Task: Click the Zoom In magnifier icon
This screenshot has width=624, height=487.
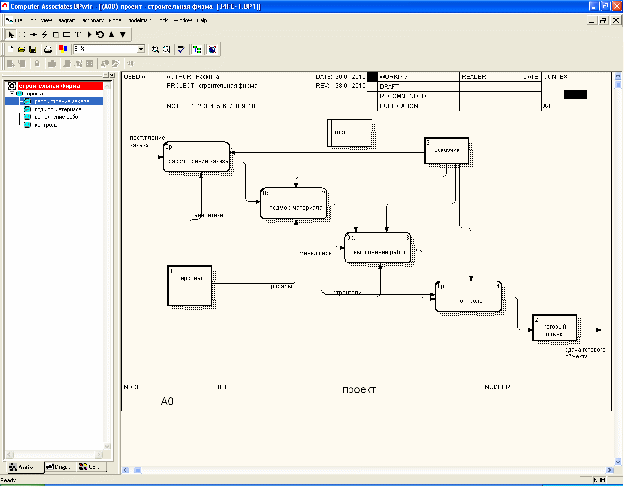Action: [x=156, y=48]
